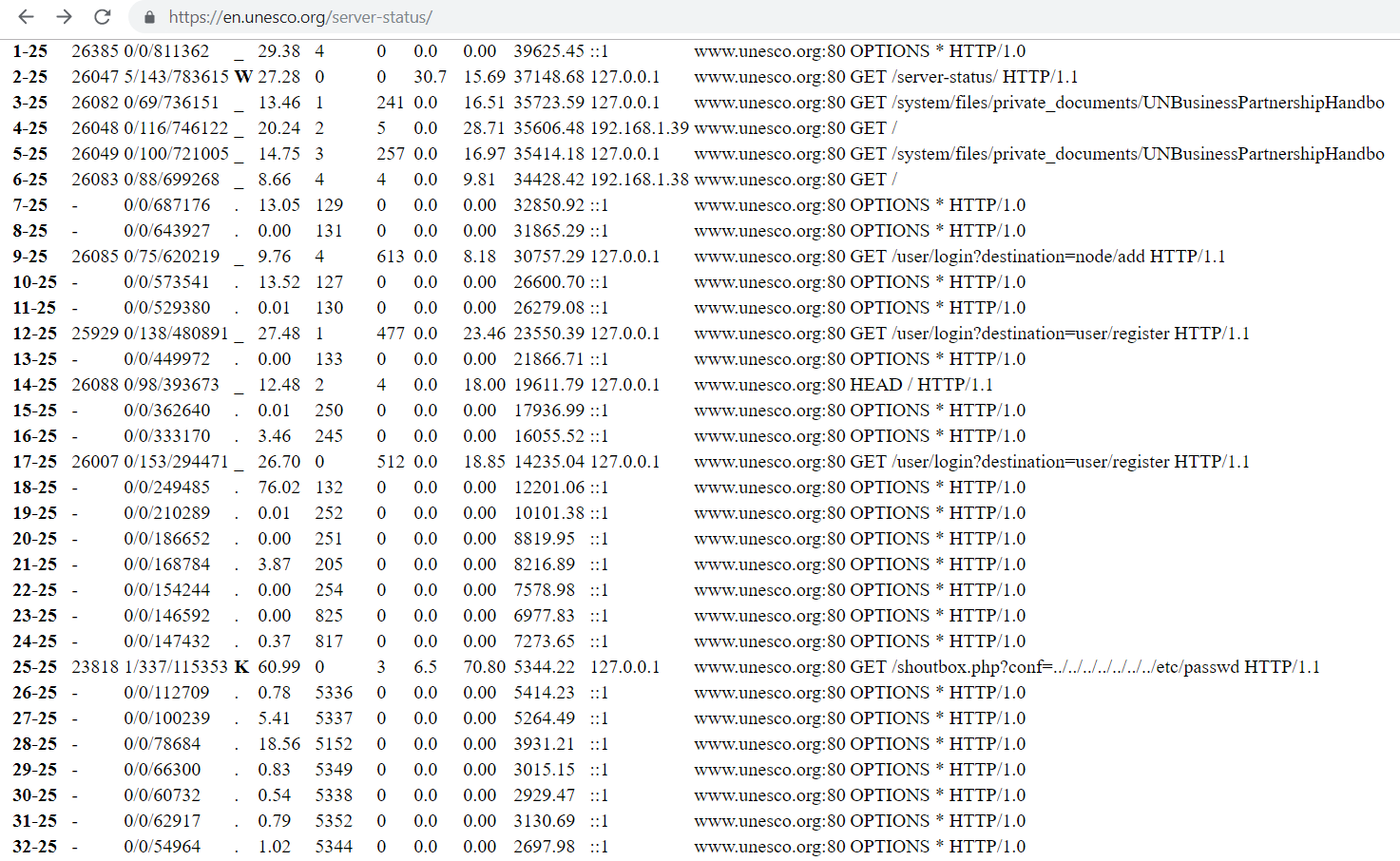The width and height of the screenshot is (1400, 861).
Task: Go back using the browser back arrow
Action: point(27,17)
